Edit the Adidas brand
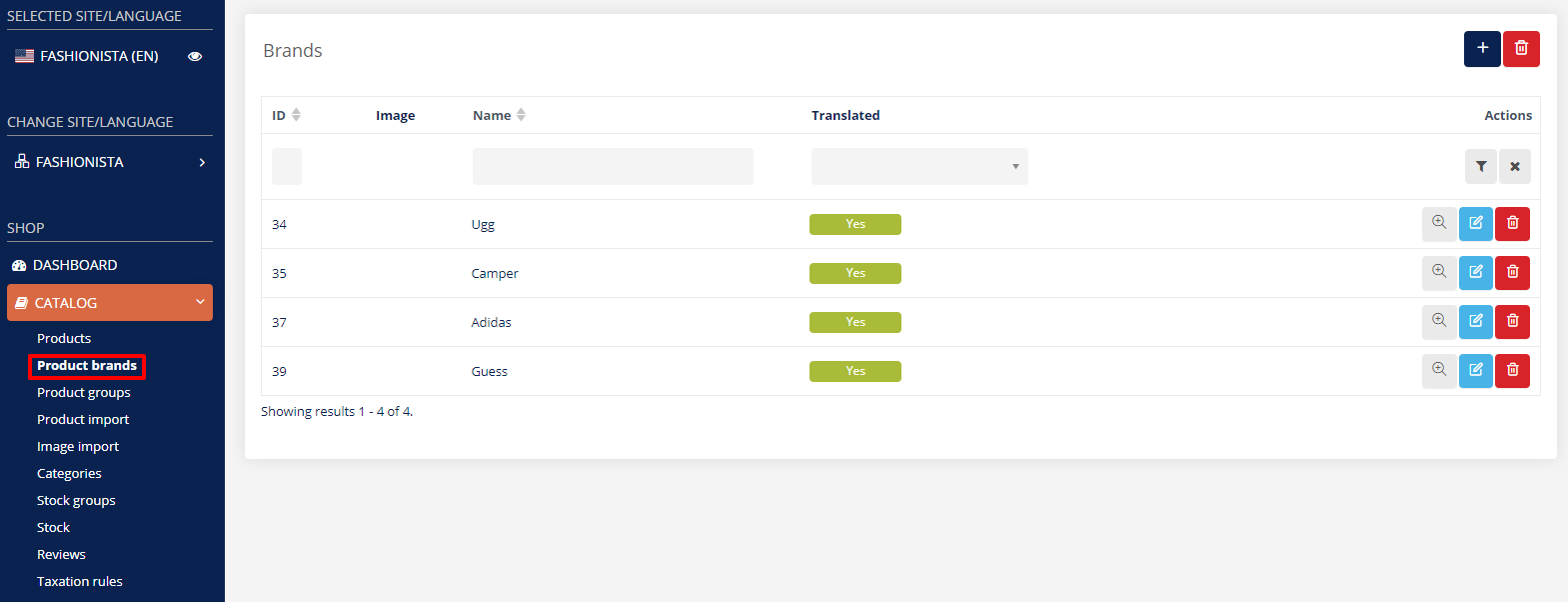 click(x=1476, y=322)
